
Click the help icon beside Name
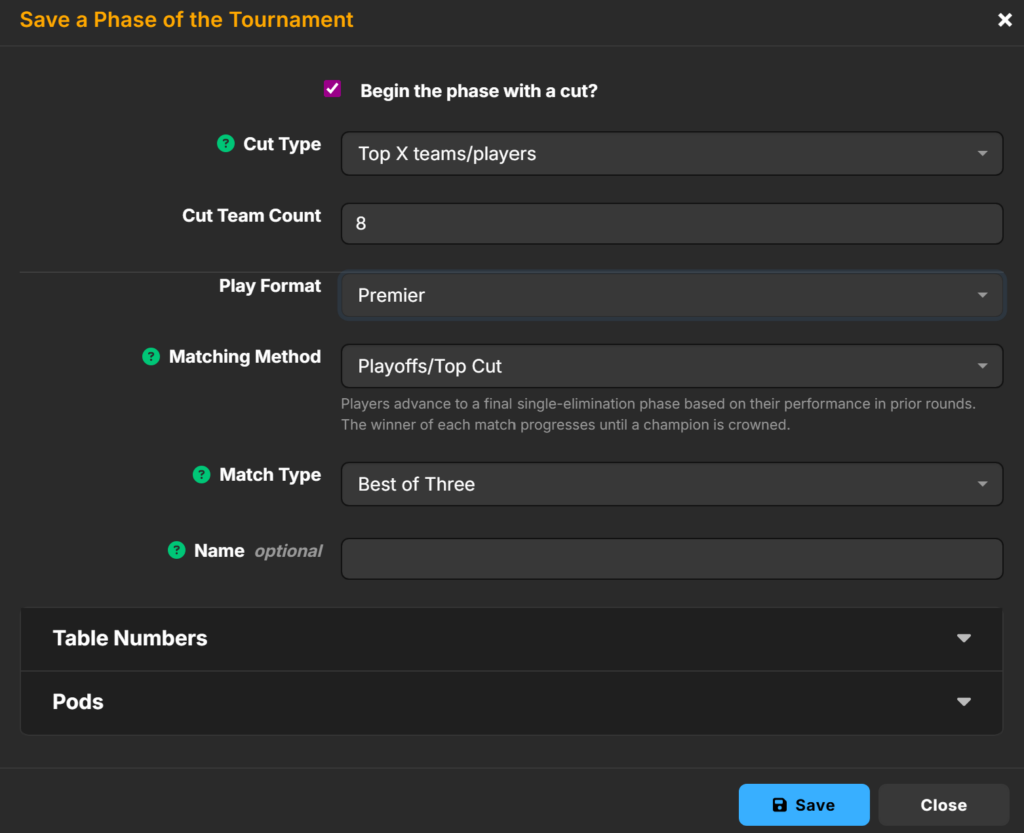coord(177,550)
